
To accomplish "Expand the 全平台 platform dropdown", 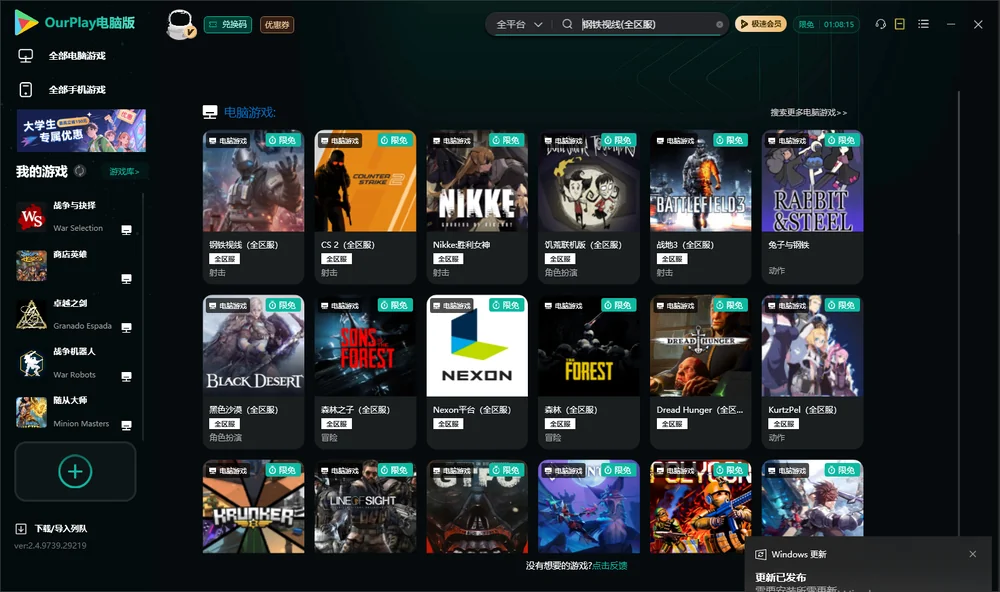I will coord(519,24).
